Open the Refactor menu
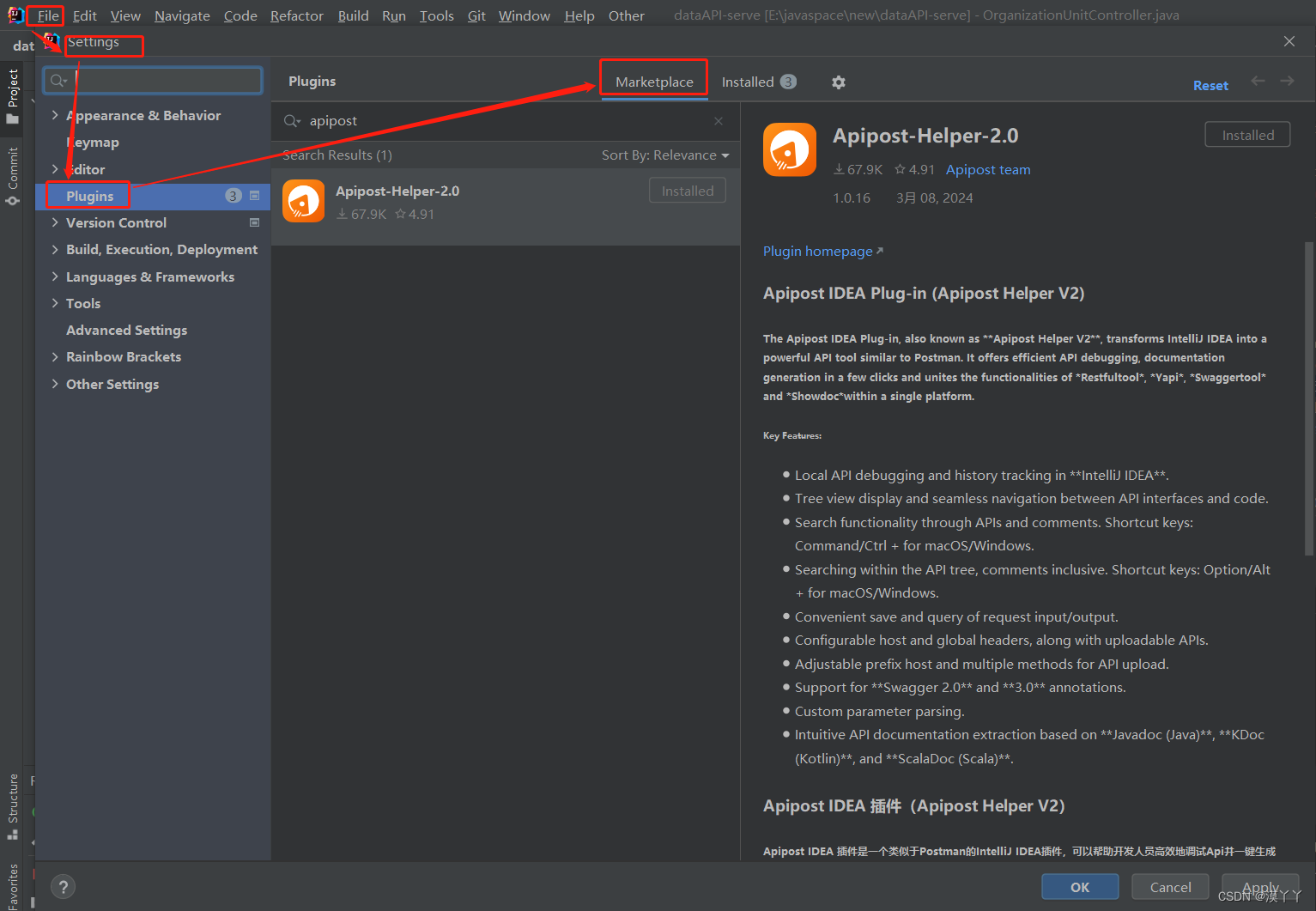The image size is (1316, 911). click(x=297, y=15)
